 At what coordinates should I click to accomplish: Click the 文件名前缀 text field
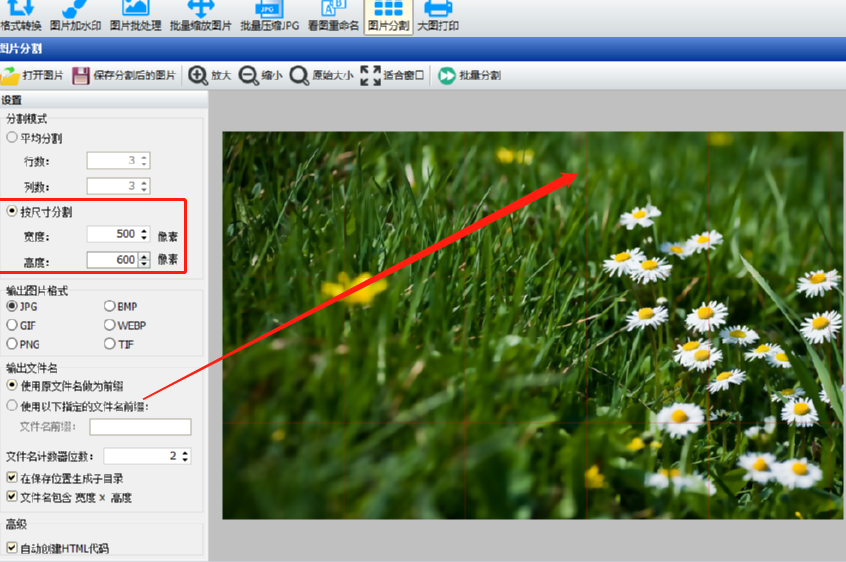140,427
